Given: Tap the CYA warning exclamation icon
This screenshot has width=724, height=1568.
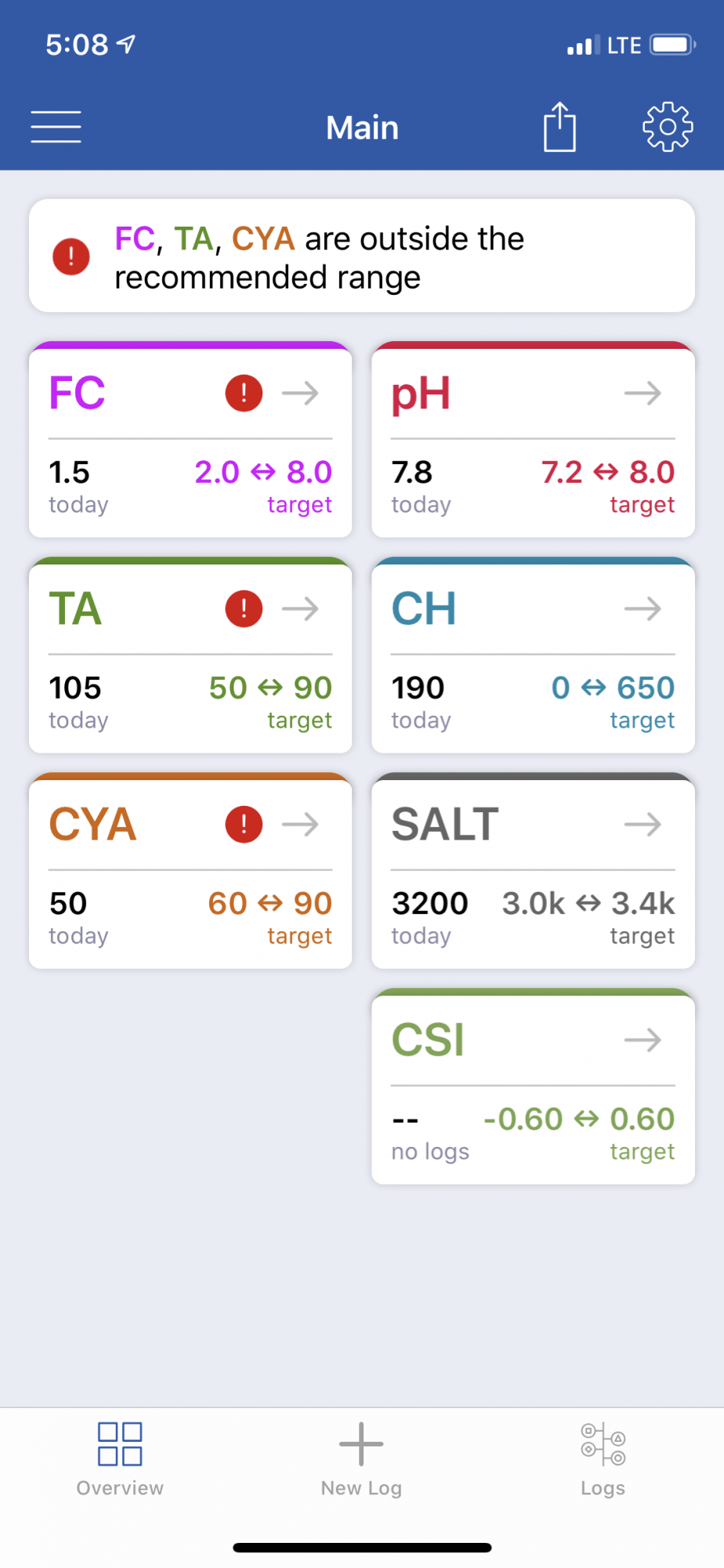Looking at the screenshot, I should (x=244, y=824).
